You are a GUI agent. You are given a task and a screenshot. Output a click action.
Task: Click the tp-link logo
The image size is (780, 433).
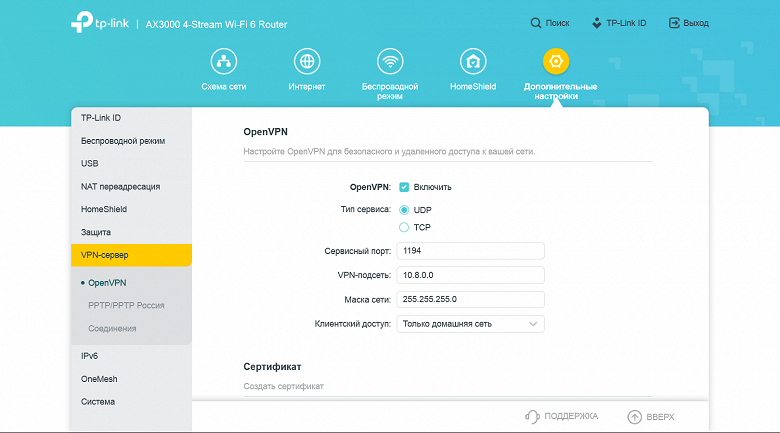point(99,22)
